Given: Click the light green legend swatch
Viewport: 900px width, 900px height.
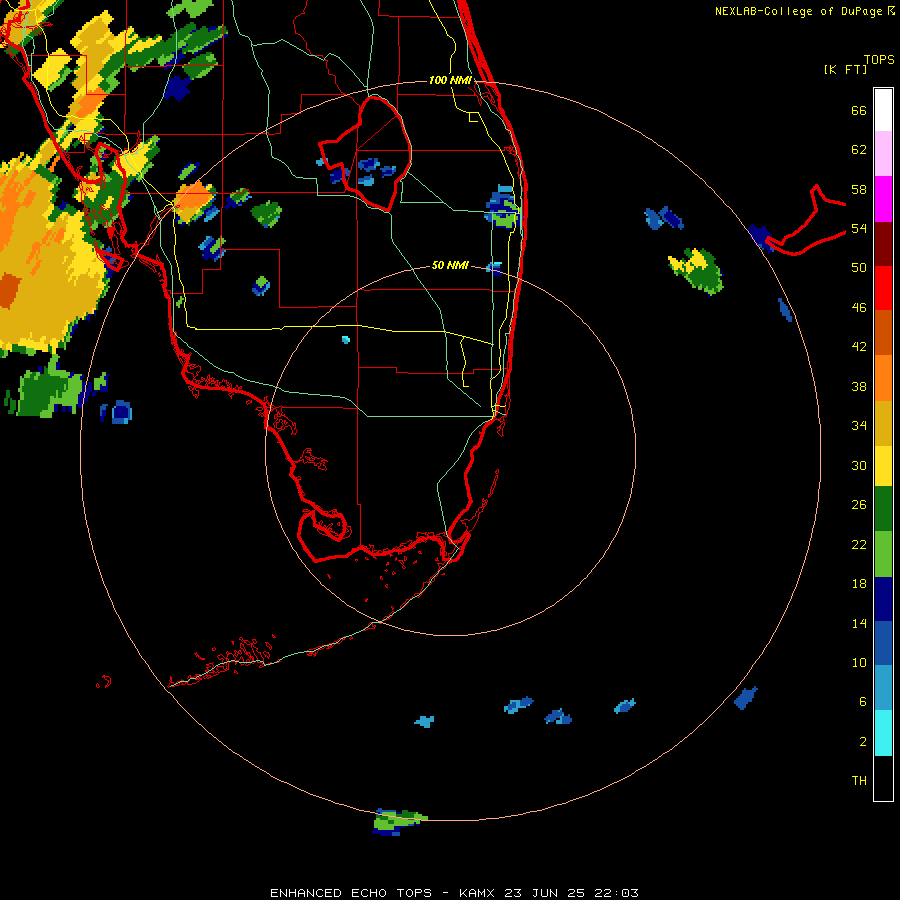Looking at the screenshot, I should (x=883, y=554).
